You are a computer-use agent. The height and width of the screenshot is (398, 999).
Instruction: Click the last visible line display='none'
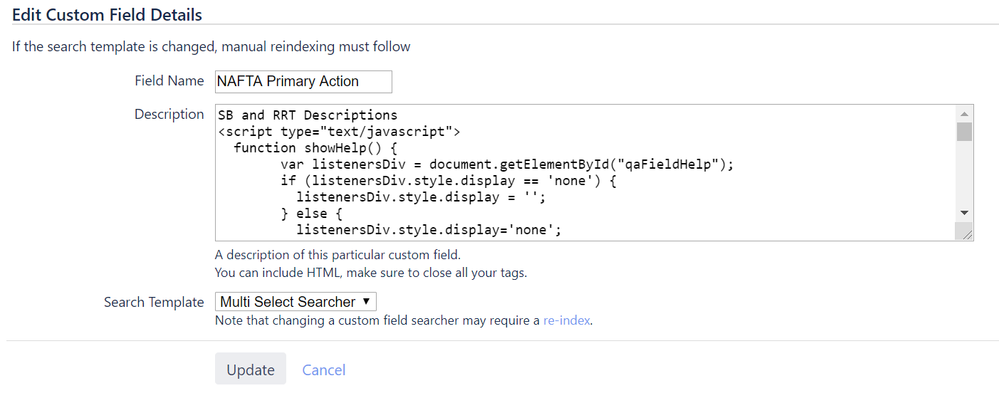point(429,230)
